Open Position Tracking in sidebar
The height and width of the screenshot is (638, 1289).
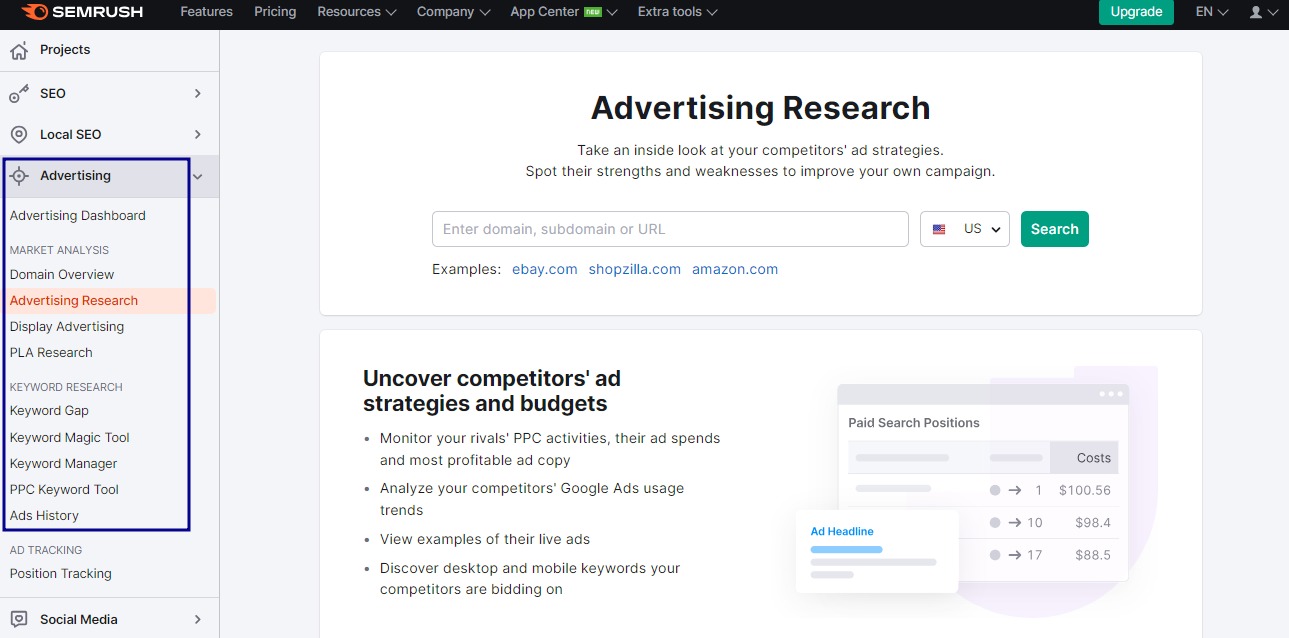[61, 573]
